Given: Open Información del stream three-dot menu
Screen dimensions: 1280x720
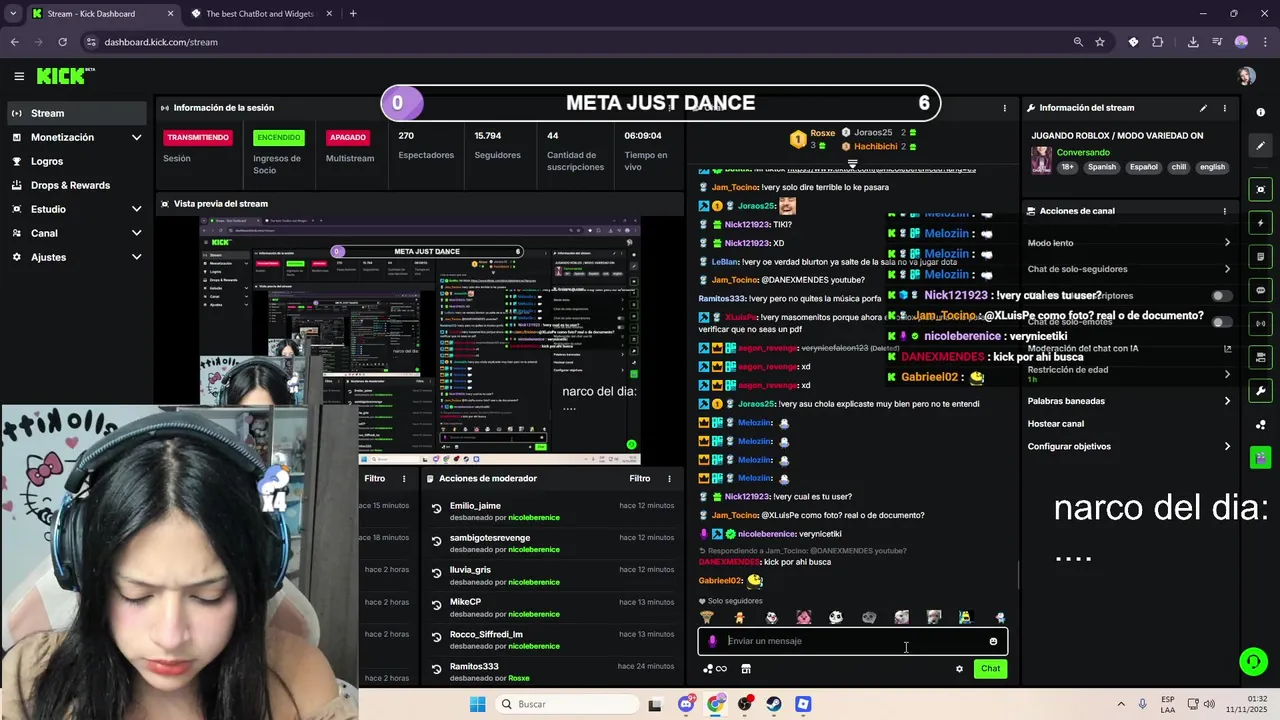Looking at the screenshot, I should [x=1224, y=108].
